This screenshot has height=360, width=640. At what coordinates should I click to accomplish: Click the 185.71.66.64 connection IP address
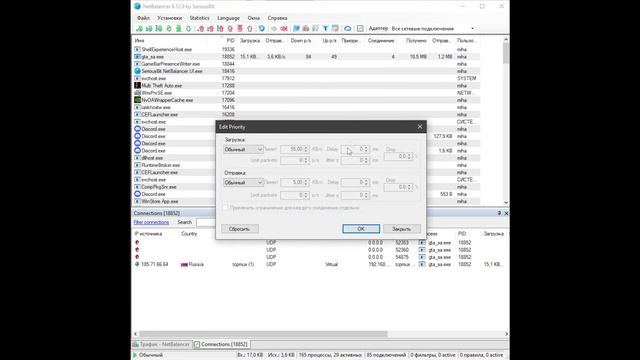[155, 264]
